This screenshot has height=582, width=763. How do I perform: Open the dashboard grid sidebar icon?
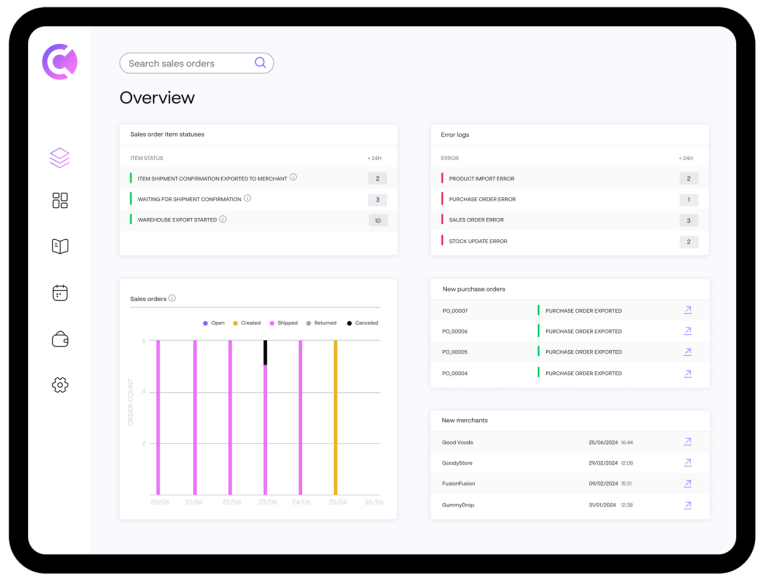click(x=60, y=201)
